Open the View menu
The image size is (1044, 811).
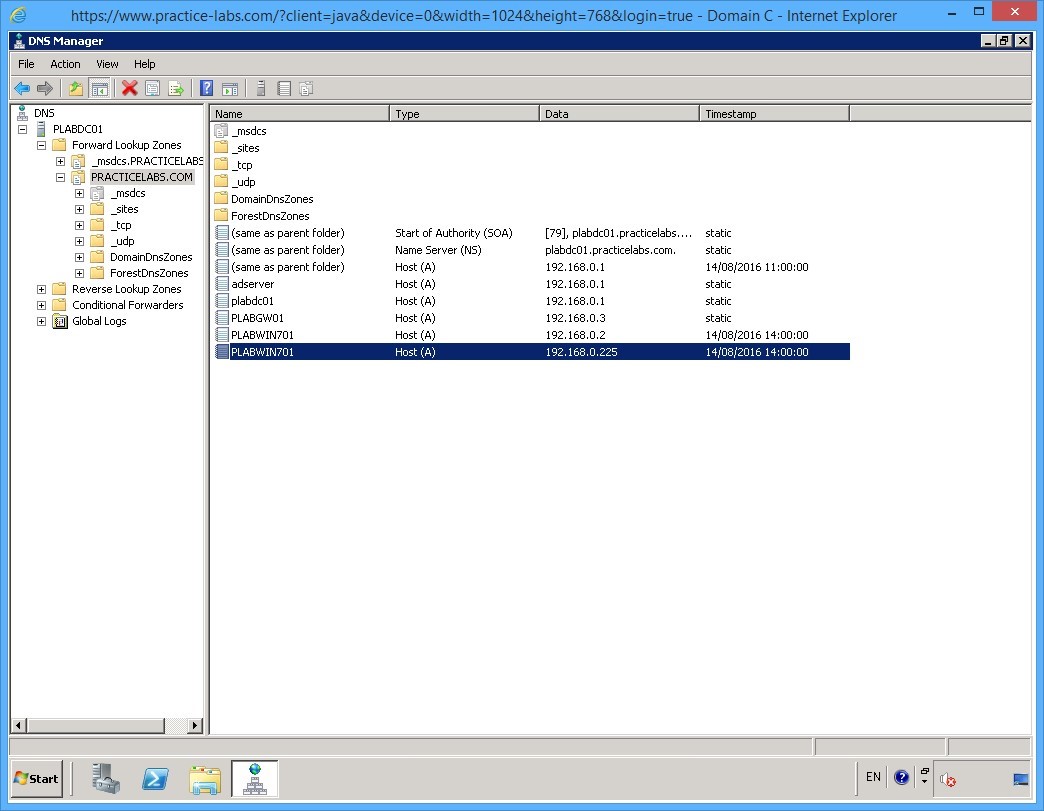[106, 64]
